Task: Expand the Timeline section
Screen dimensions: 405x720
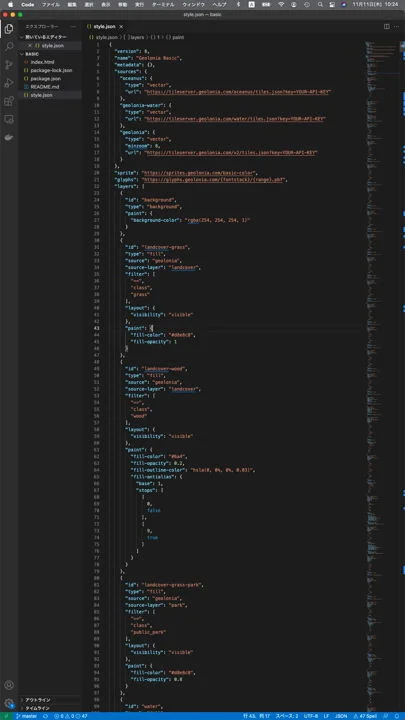Action: coord(50,708)
